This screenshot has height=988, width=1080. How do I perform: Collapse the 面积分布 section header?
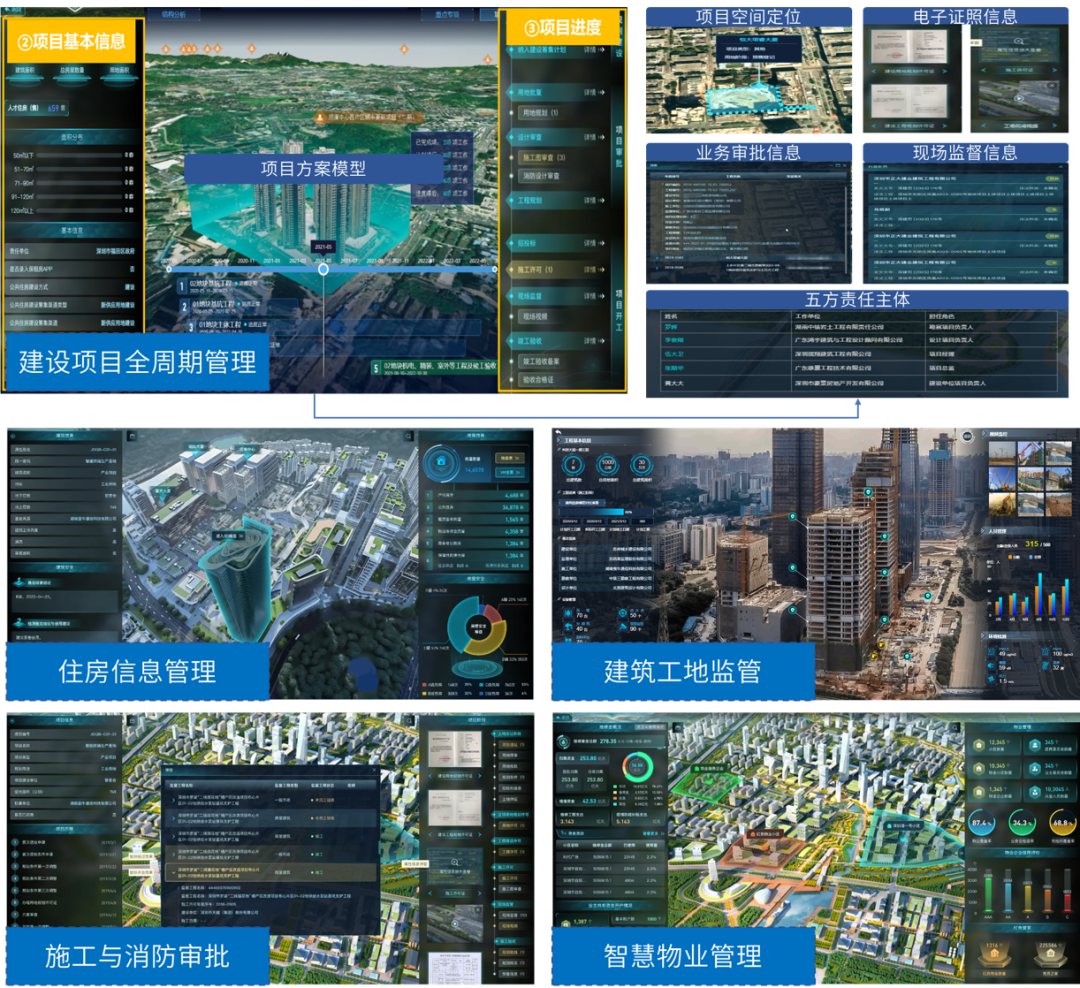[x=72, y=137]
